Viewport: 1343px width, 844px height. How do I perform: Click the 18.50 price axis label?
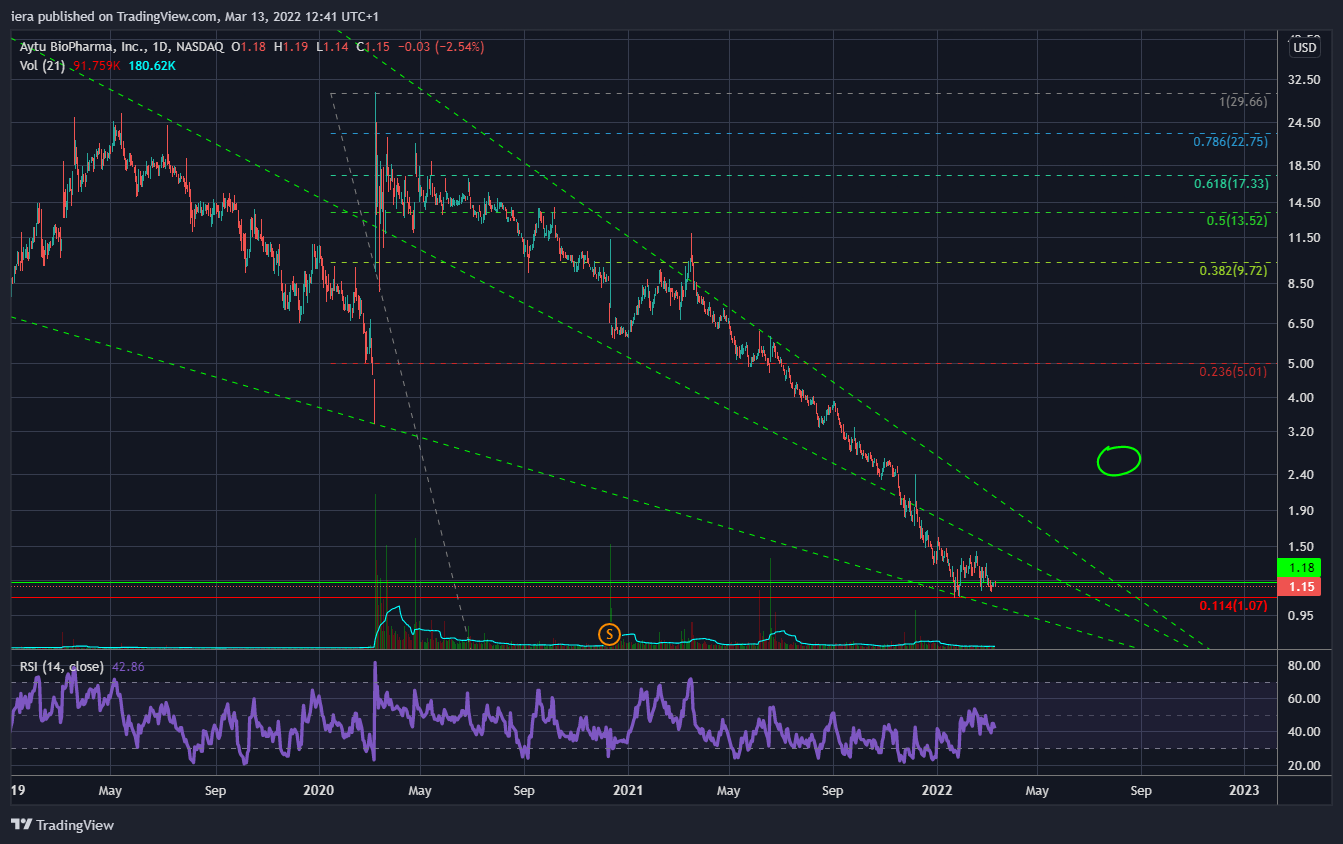pos(1305,166)
